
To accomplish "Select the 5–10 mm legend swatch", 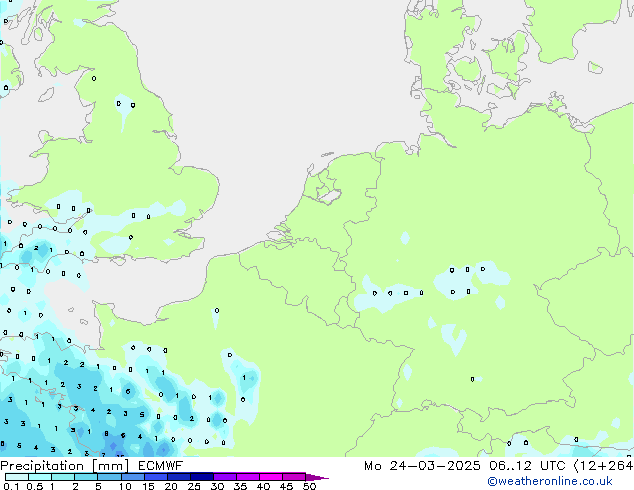I will pos(109,477).
